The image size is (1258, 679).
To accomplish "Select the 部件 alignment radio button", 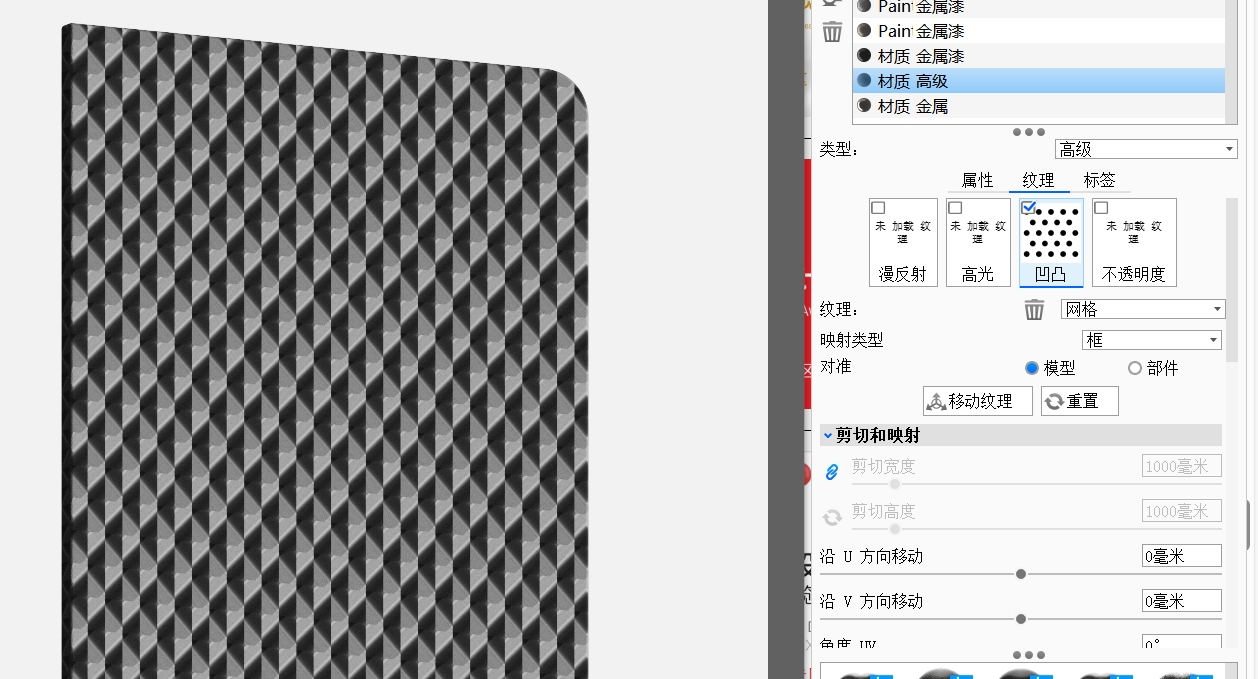I will [x=1135, y=368].
